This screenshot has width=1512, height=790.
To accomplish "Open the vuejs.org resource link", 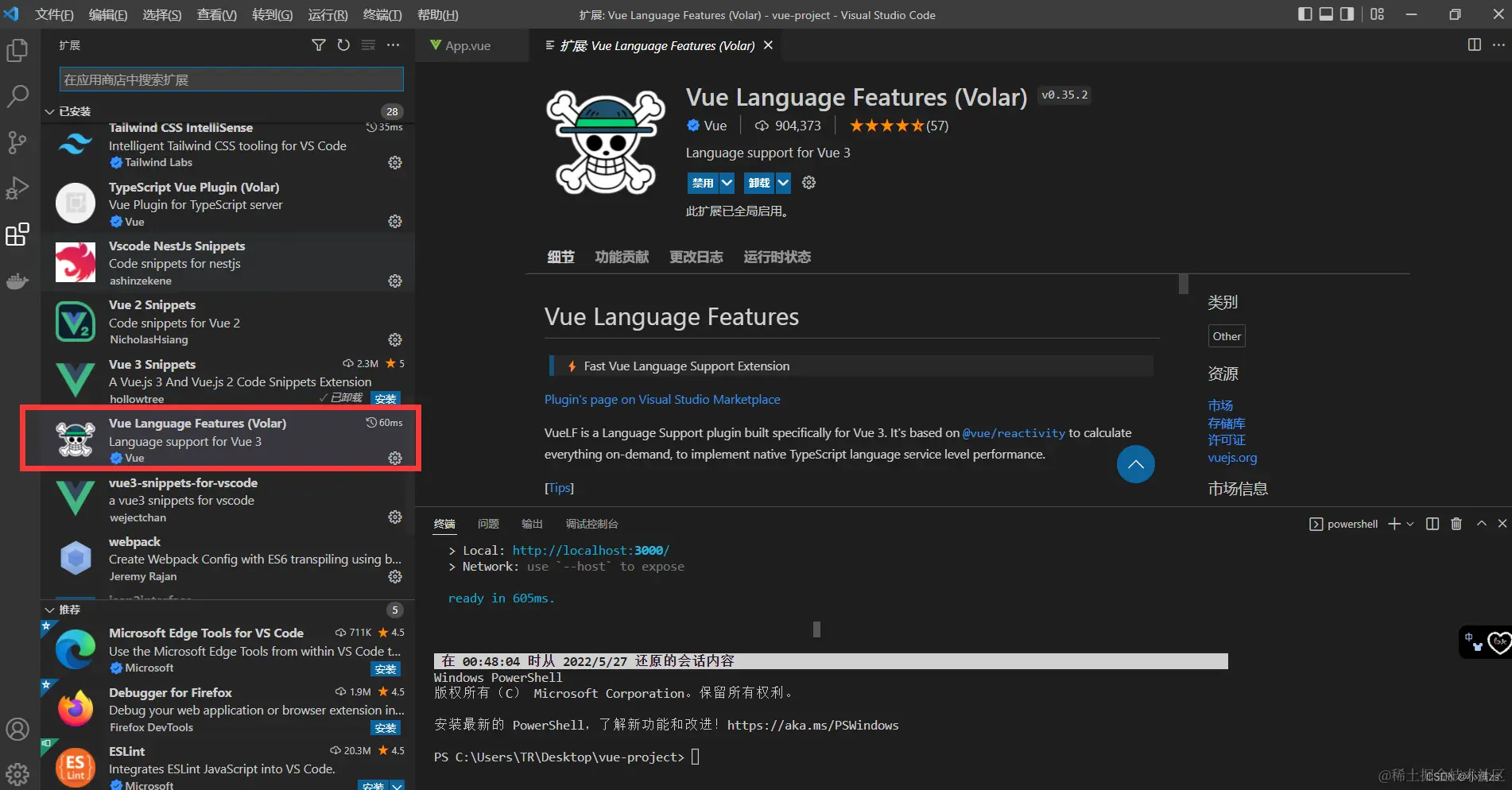I will point(1232,458).
